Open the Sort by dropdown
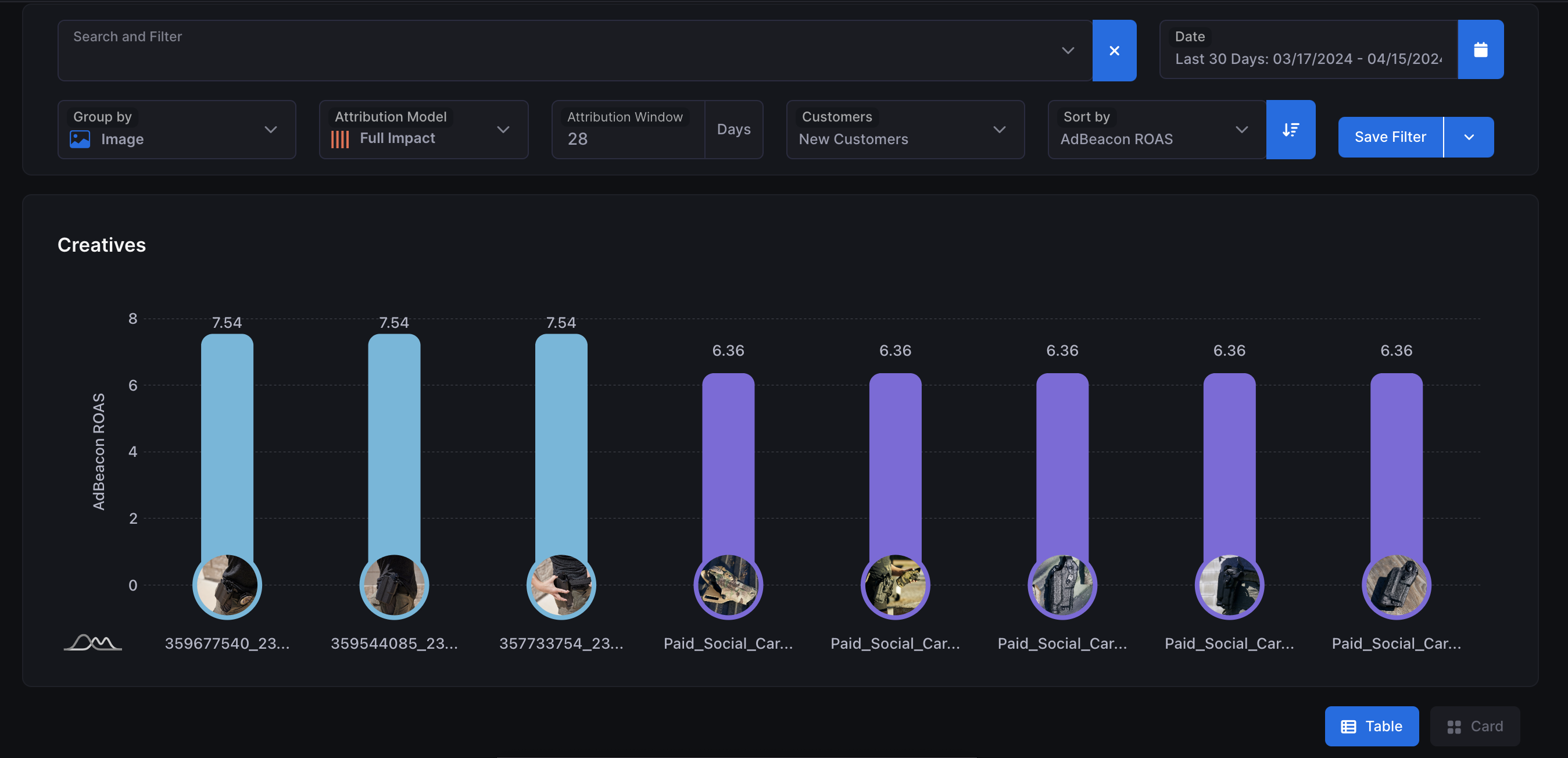Screen dimensions: 1568x758 coord(1241,130)
